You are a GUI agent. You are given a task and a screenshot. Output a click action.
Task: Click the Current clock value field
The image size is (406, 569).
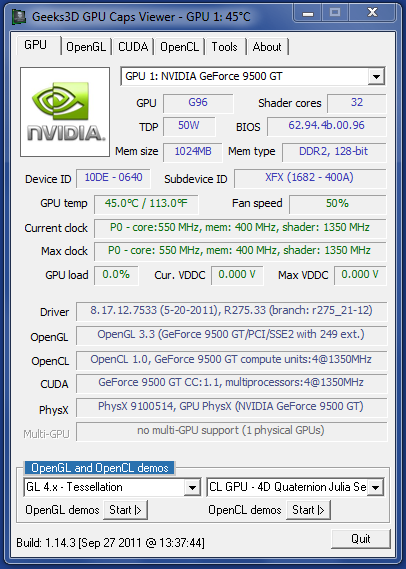pyautogui.click(x=240, y=228)
